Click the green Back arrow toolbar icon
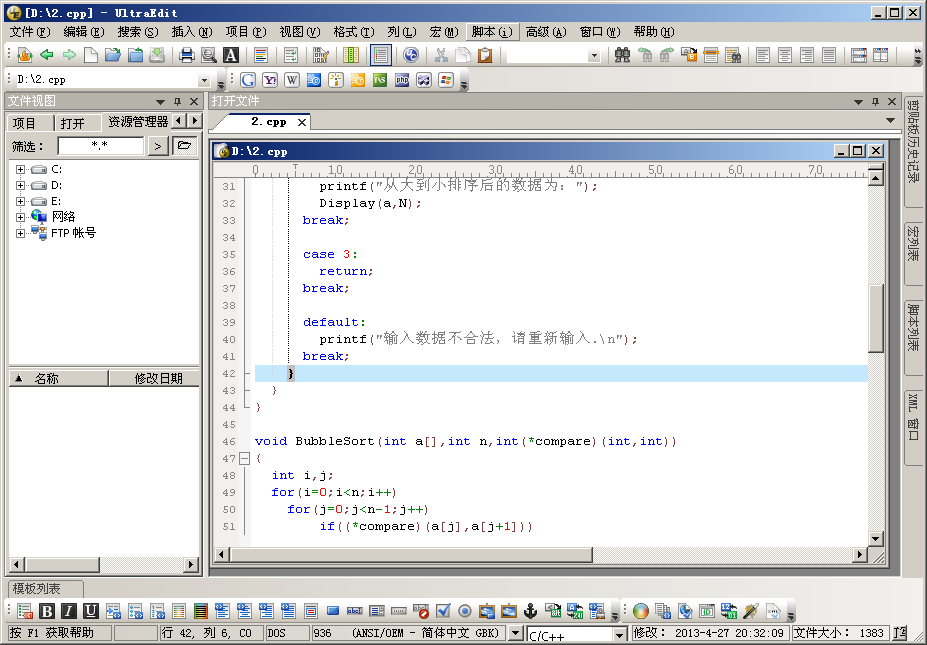Image resolution: width=927 pixels, height=645 pixels. 47,55
